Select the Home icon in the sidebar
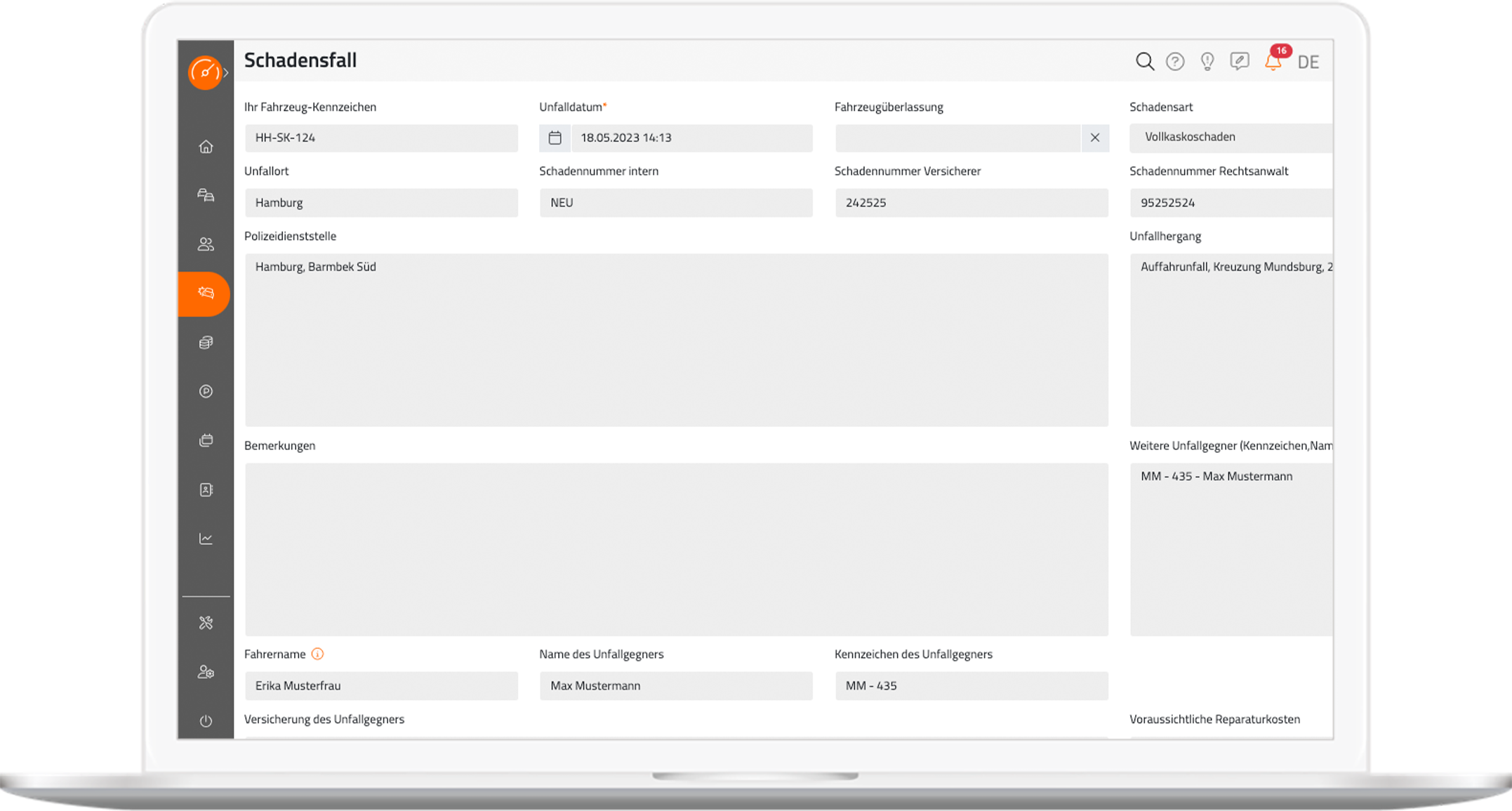This screenshot has width=1512, height=811. tap(206, 147)
